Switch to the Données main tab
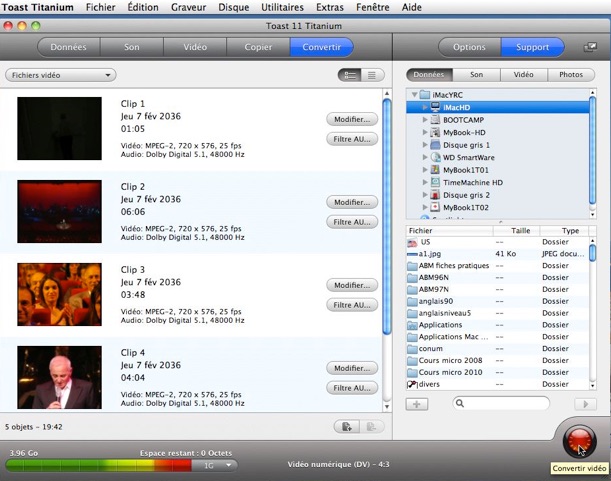611x481 pixels. coord(69,47)
